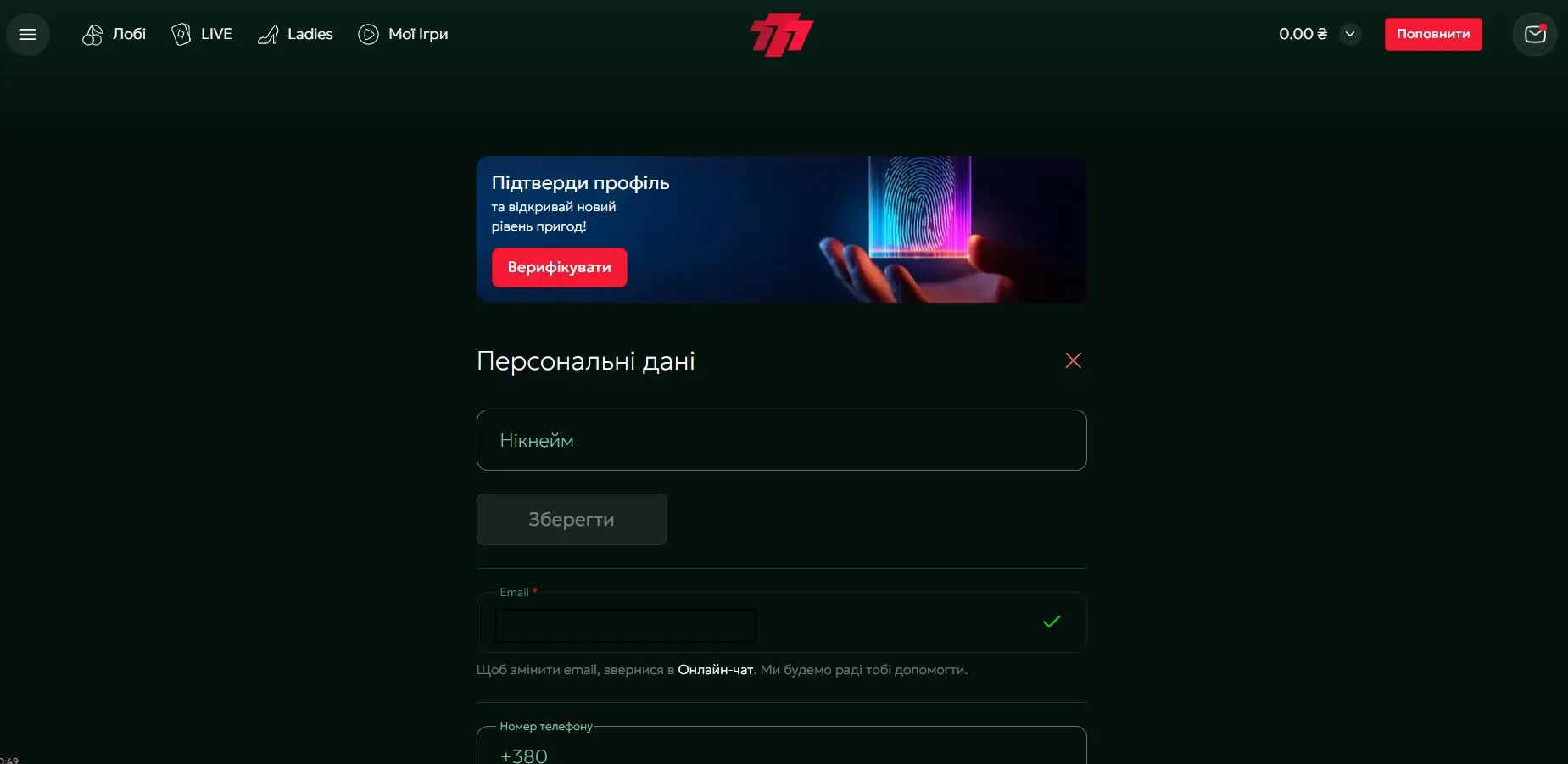Expand the balance dropdown chevron

(1350, 34)
